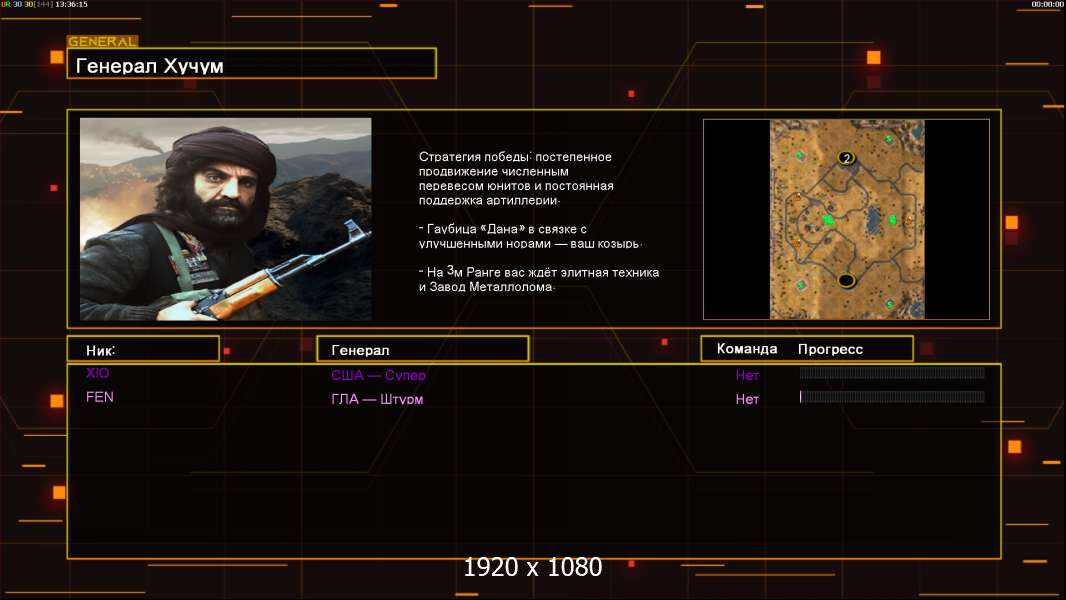Click the "Генерал" column header

(x=422, y=349)
